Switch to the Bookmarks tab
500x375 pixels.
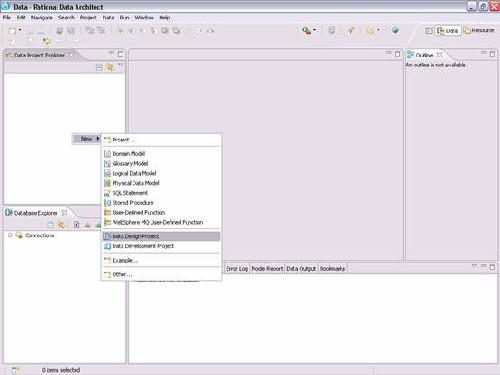[332, 269]
